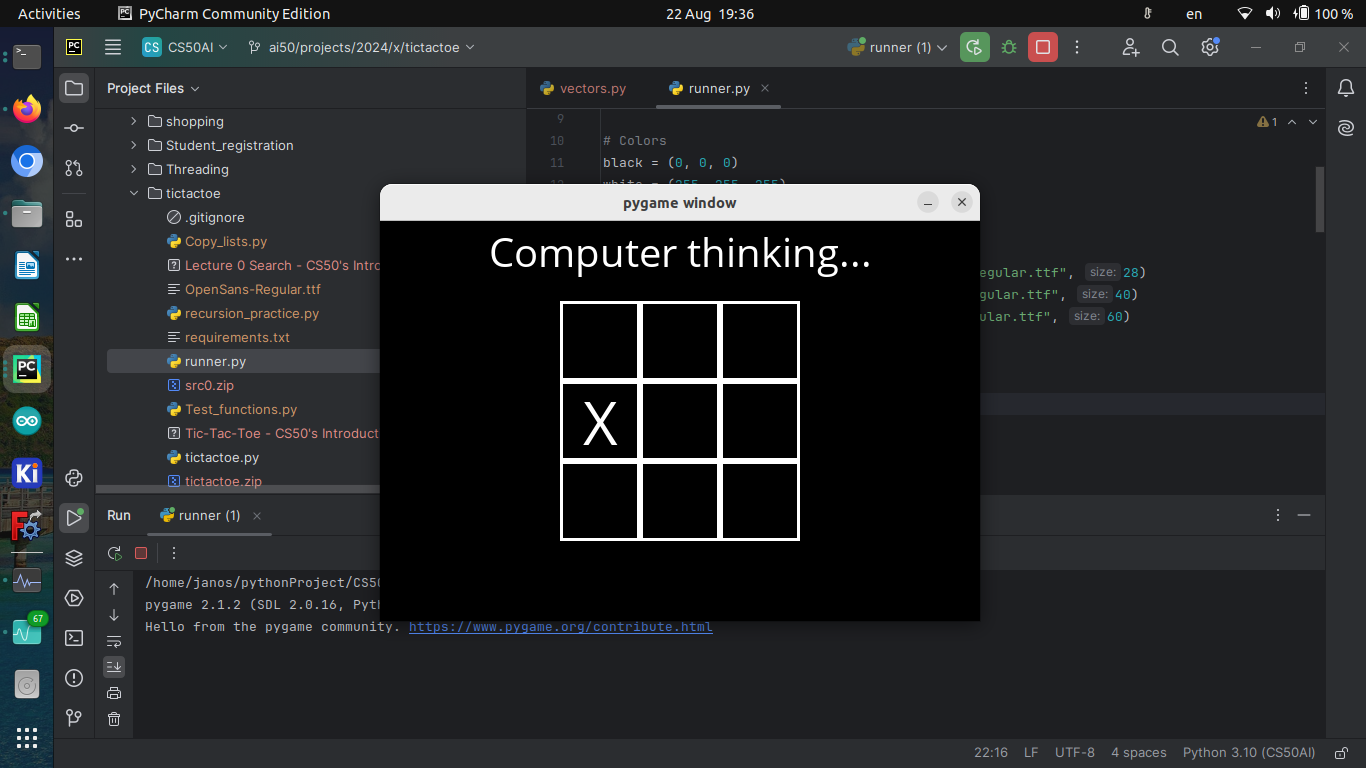Toggle scroll to end in Run console
This screenshot has height=768, width=1366.
click(x=114, y=667)
